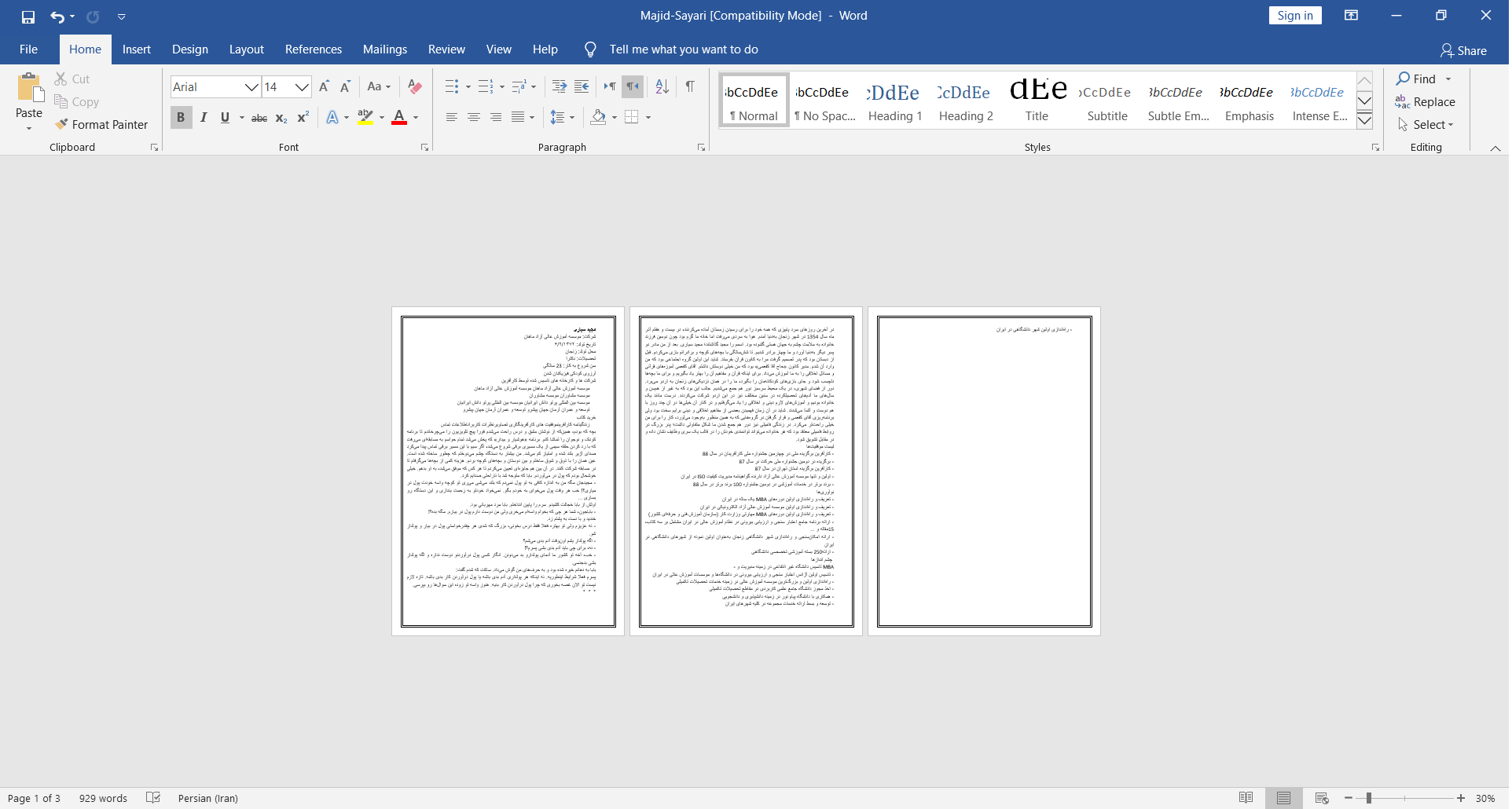The width and height of the screenshot is (1512, 809).
Task: Click the Numbering list icon
Action: (486, 86)
